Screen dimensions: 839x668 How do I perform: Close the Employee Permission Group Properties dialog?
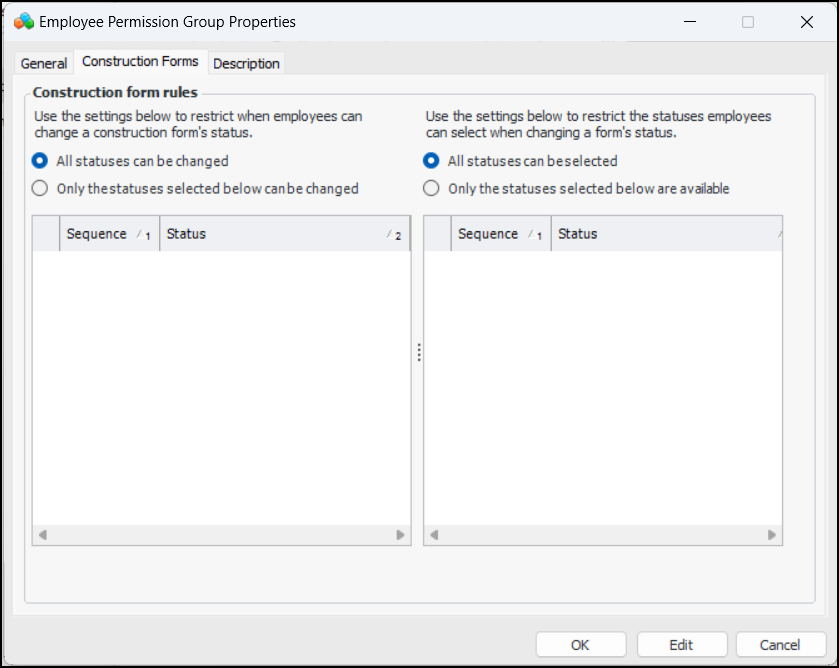pyautogui.click(x=807, y=22)
